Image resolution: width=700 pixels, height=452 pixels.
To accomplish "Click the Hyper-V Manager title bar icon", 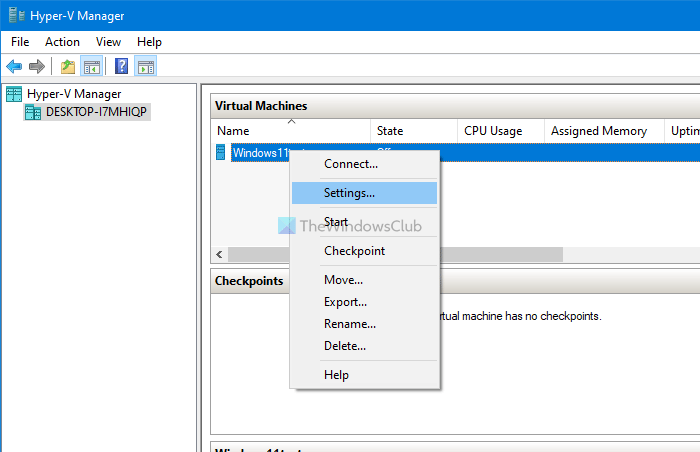I will point(17,15).
